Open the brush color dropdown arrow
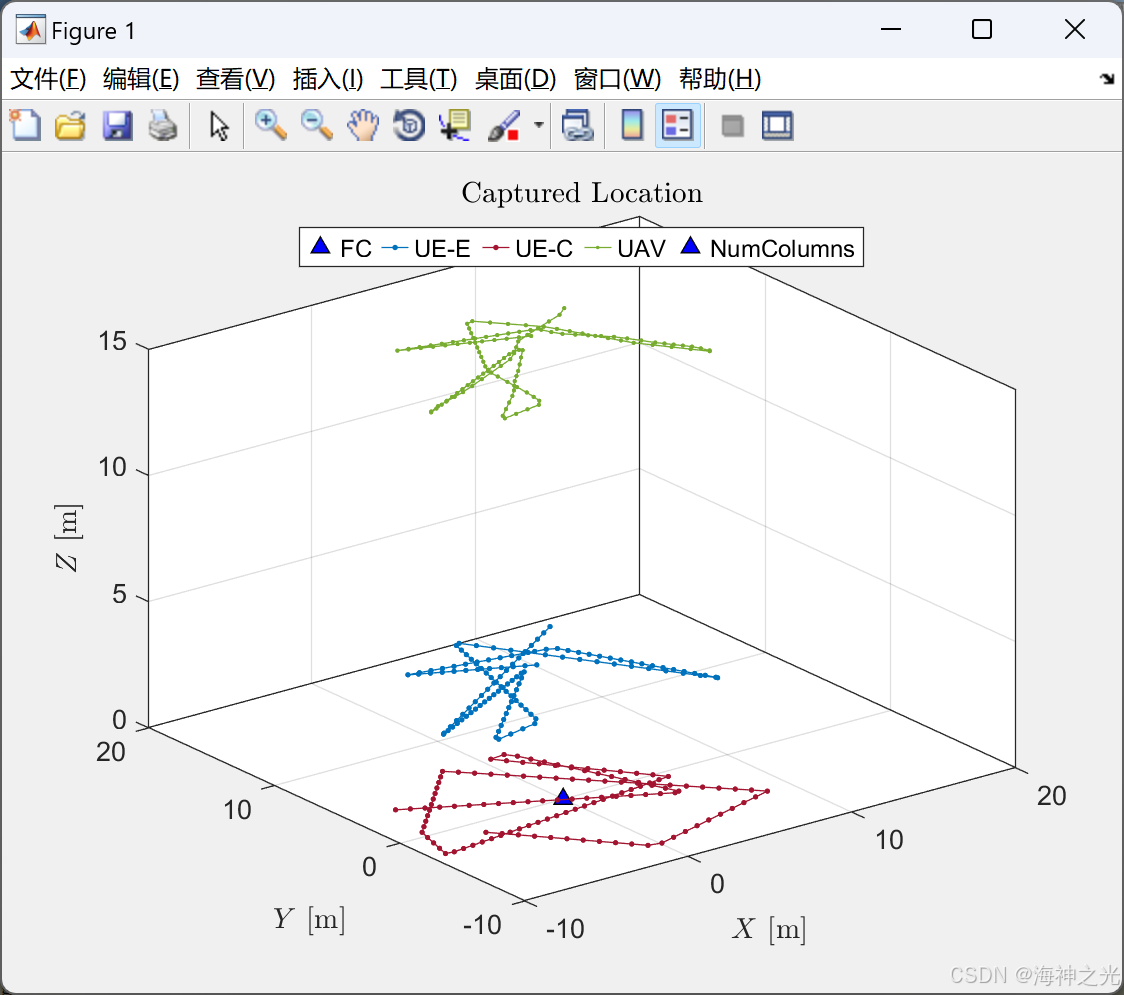 coord(538,125)
